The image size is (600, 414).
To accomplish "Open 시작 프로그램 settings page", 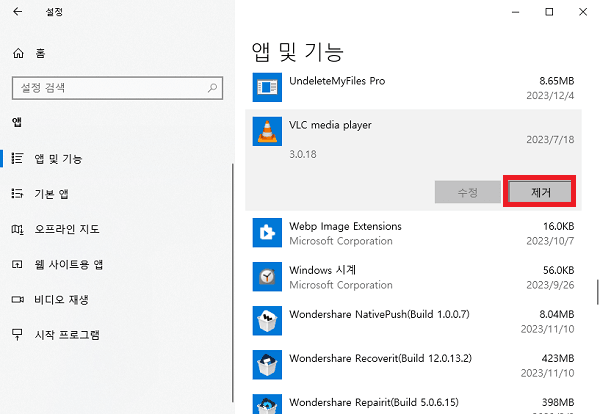I will (x=67, y=335).
